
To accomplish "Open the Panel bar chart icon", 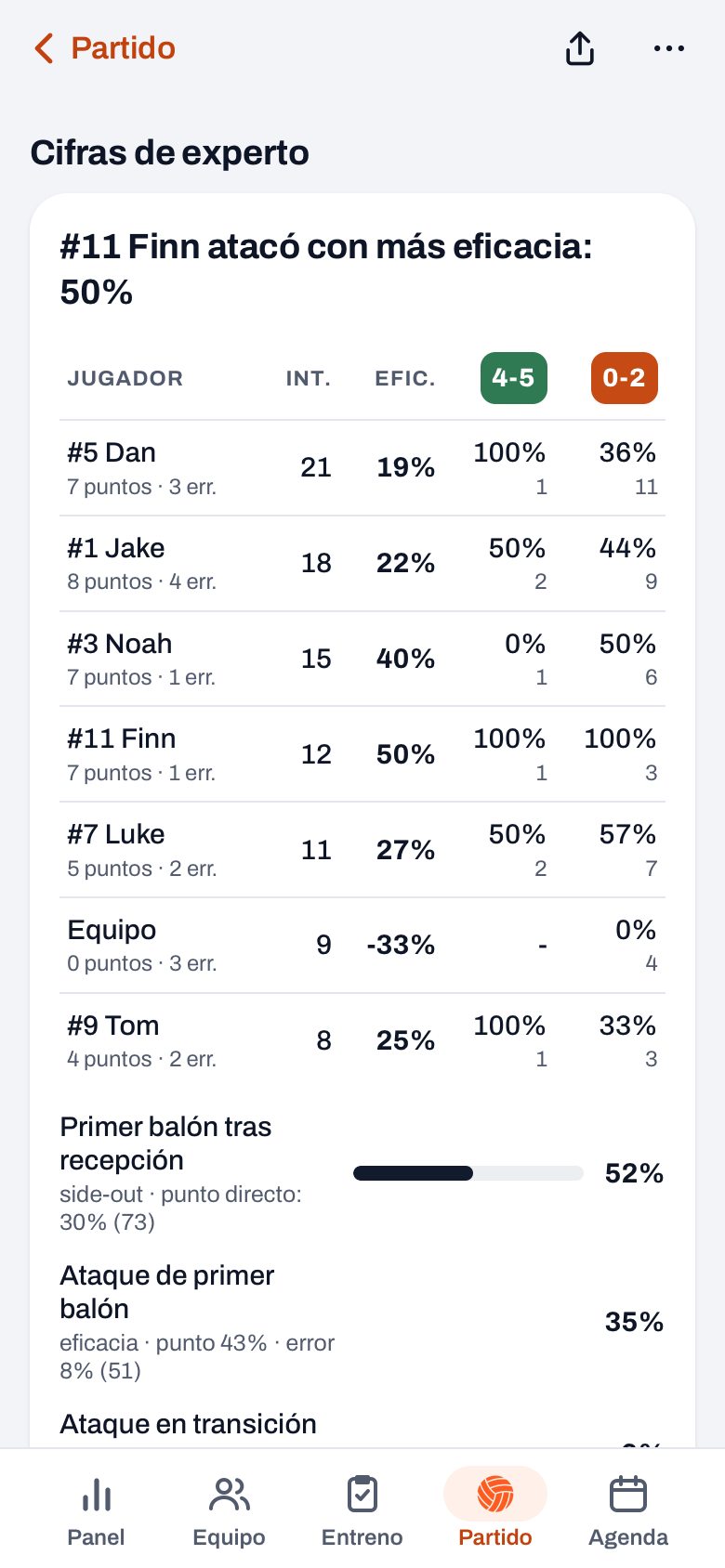I will pyautogui.click(x=97, y=1495).
